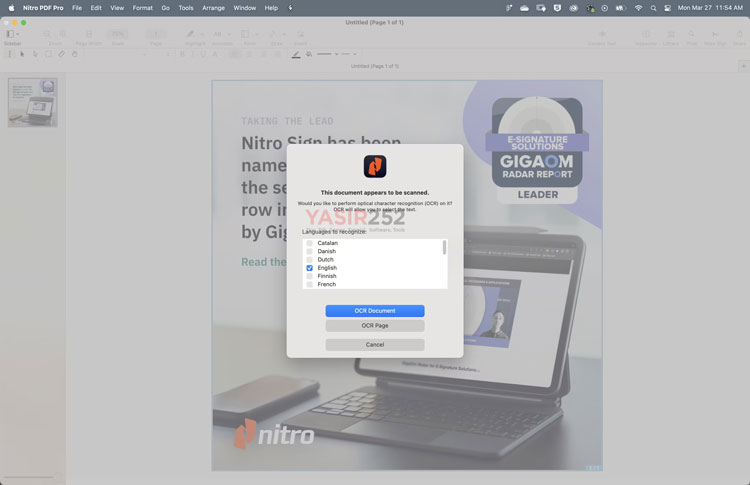This screenshot has width=750, height=485.
Task: Click the battery status icon
Action: point(621,8)
